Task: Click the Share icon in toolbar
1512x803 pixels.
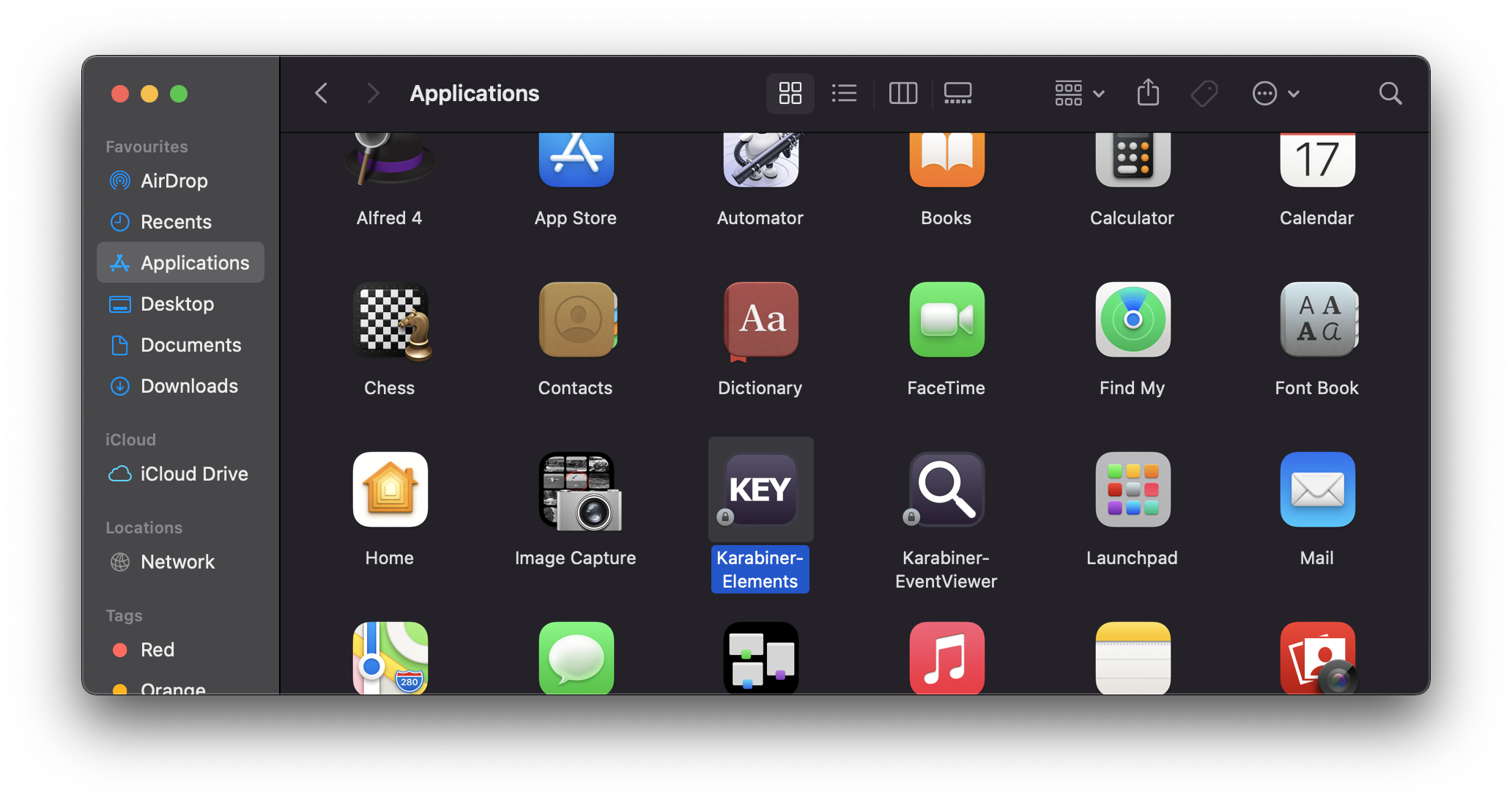Action: (x=1148, y=93)
